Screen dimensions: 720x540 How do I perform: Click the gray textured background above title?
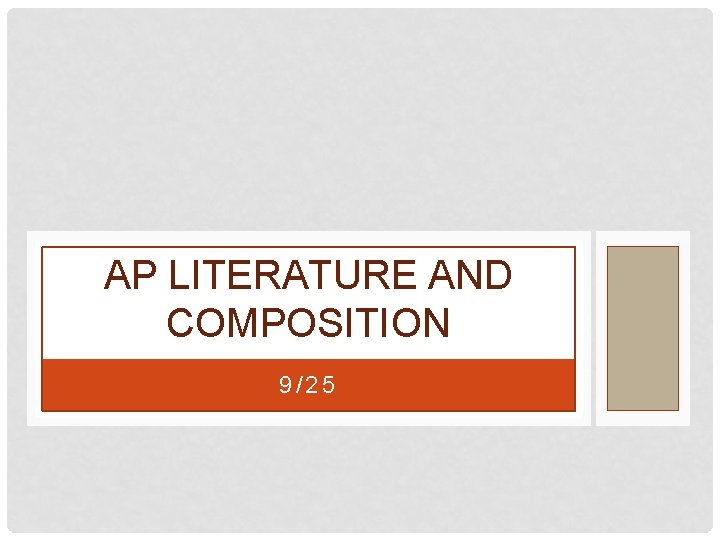coord(360,120)
